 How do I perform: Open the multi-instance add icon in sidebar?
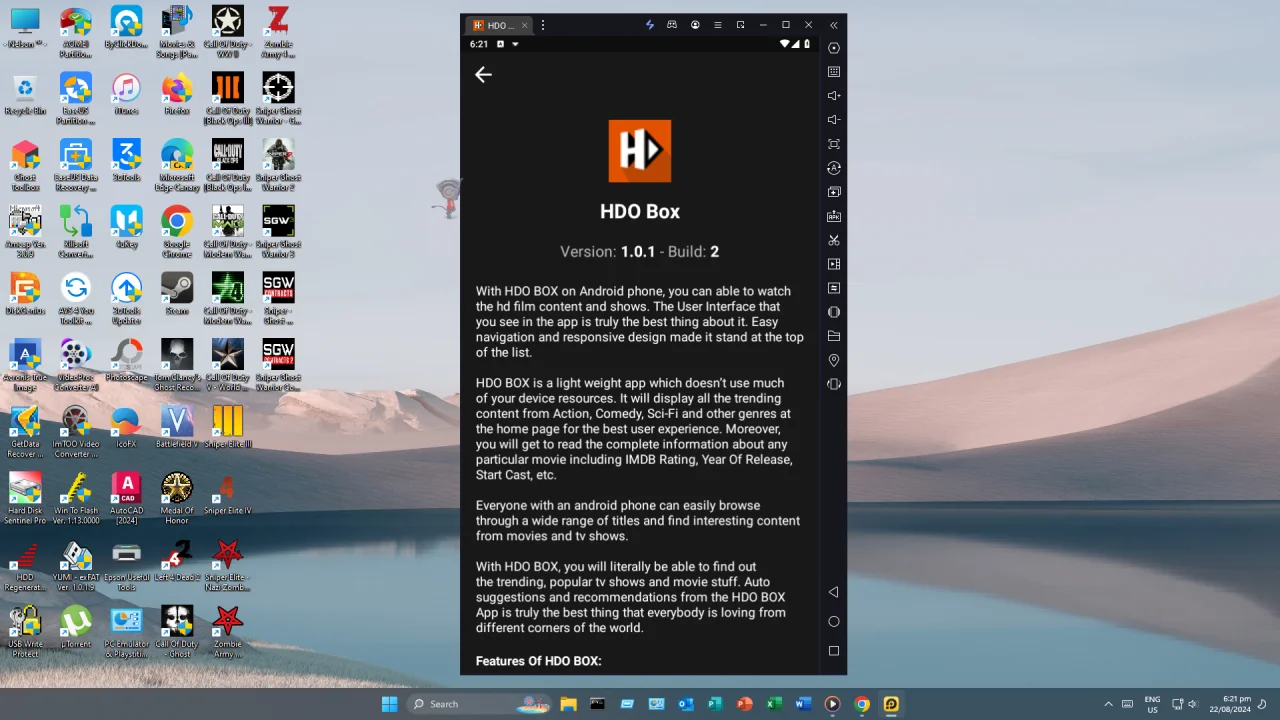coord(834,192)
